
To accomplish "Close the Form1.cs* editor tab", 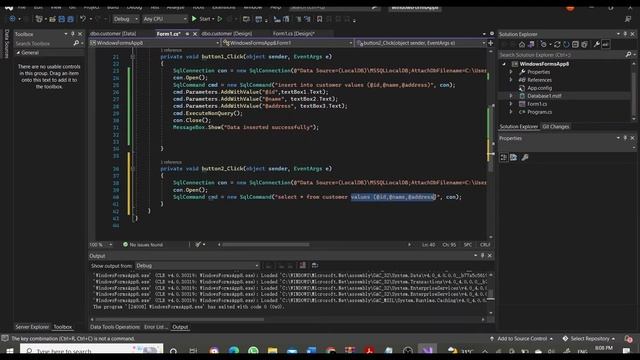I will (195, 34).
